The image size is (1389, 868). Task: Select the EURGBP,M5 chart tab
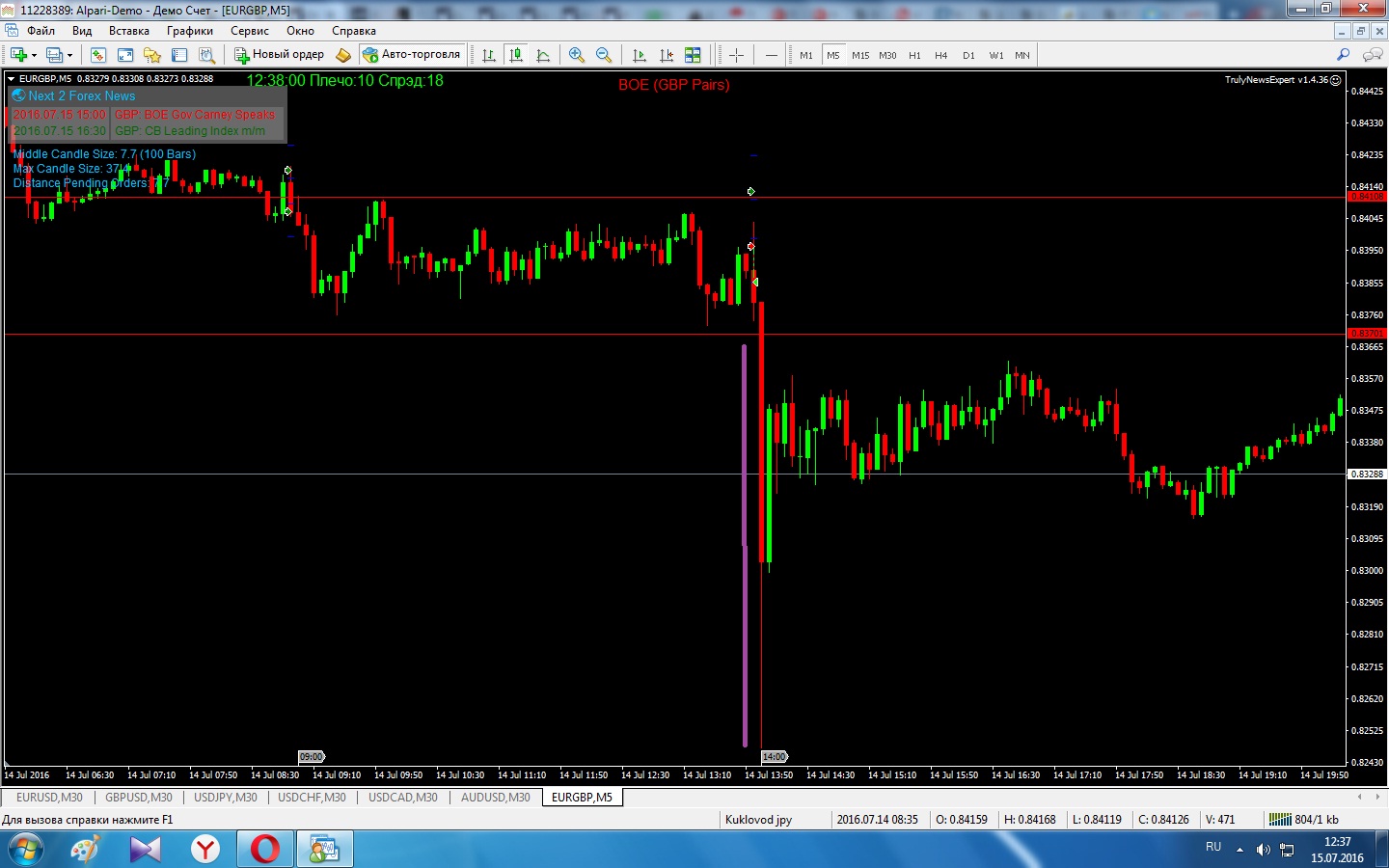(582, 798)
